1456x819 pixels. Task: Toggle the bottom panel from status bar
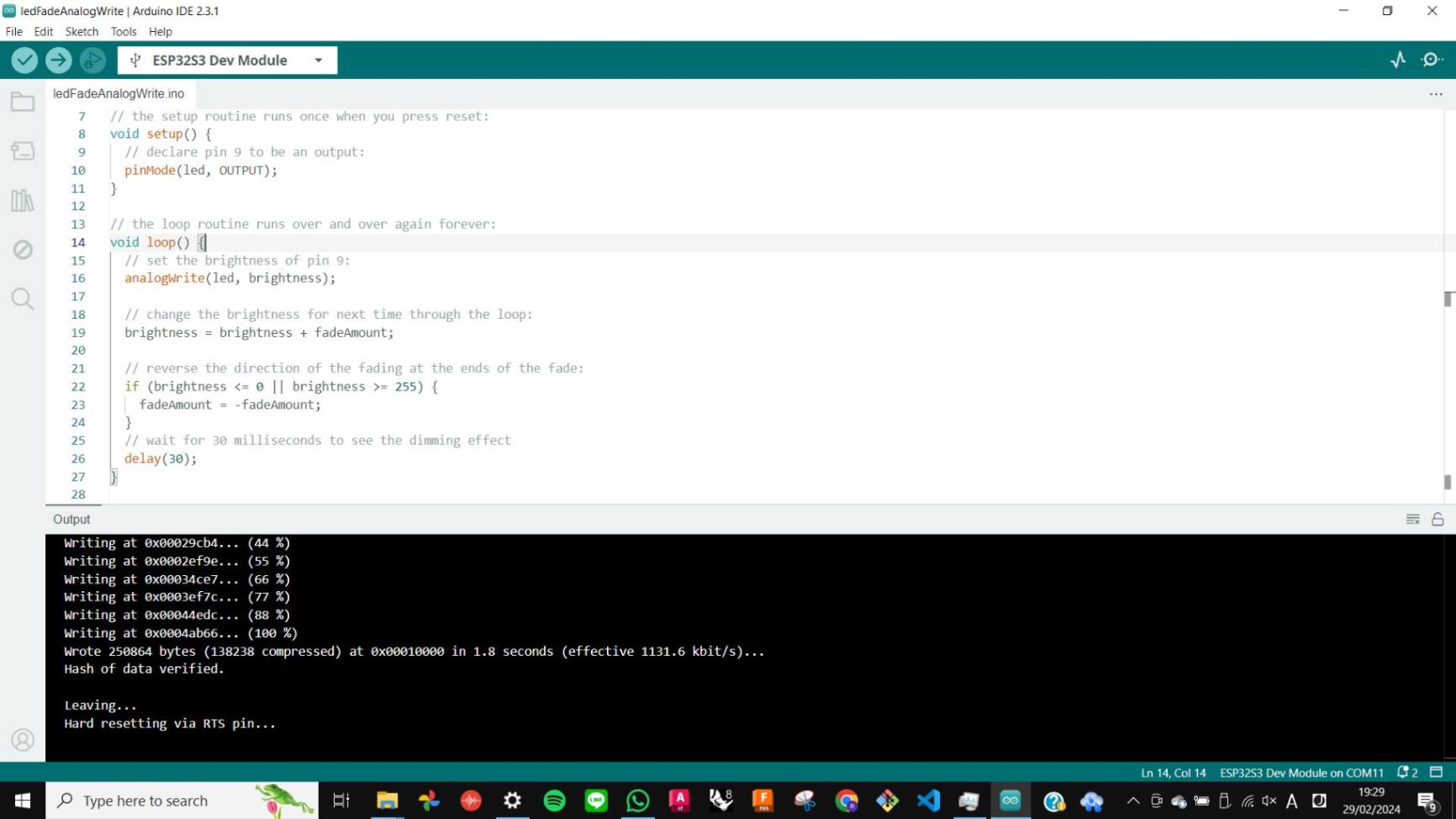point(1436,773)
